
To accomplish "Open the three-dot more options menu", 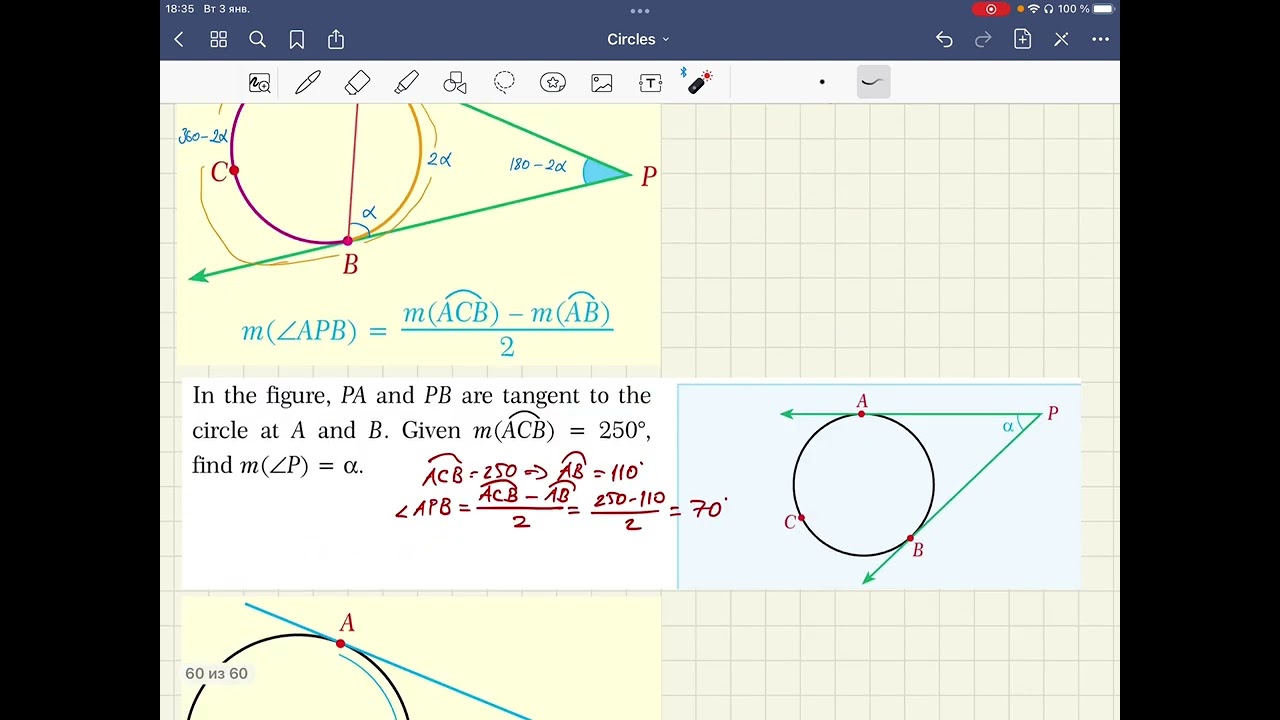I will tap(1100, 39).
